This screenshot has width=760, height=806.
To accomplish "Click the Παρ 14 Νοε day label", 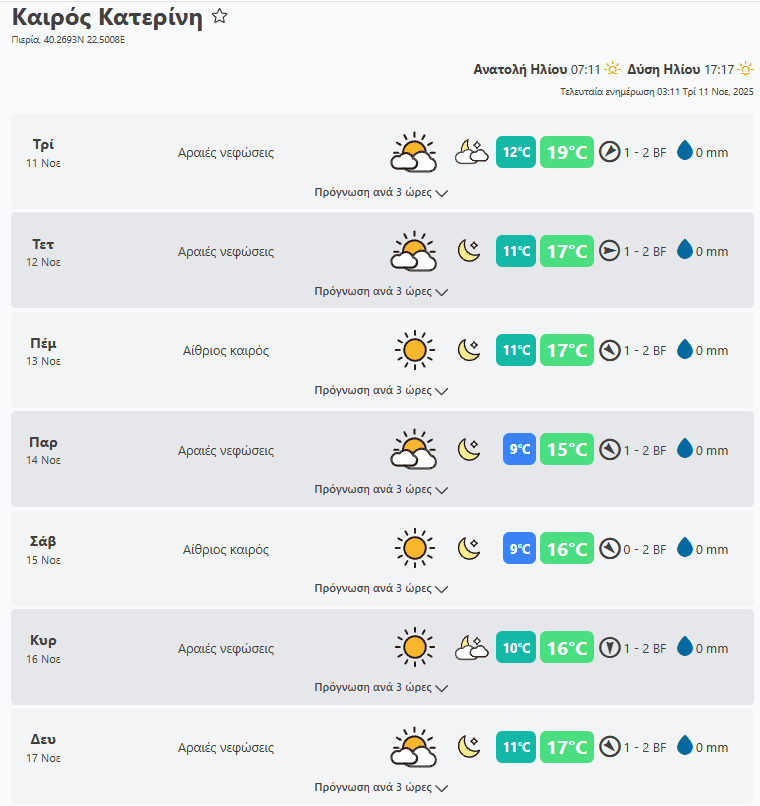I will coord(43,449).
